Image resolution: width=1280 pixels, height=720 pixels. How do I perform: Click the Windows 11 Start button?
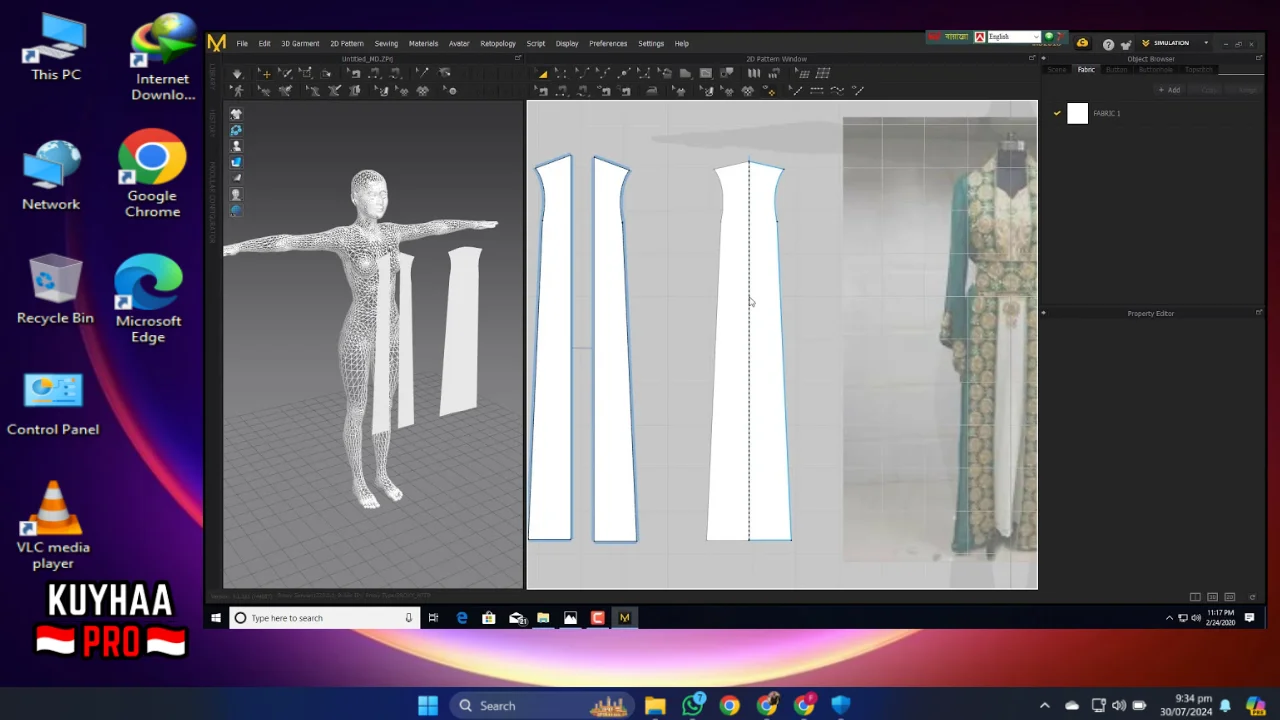[x=428, y=706]
